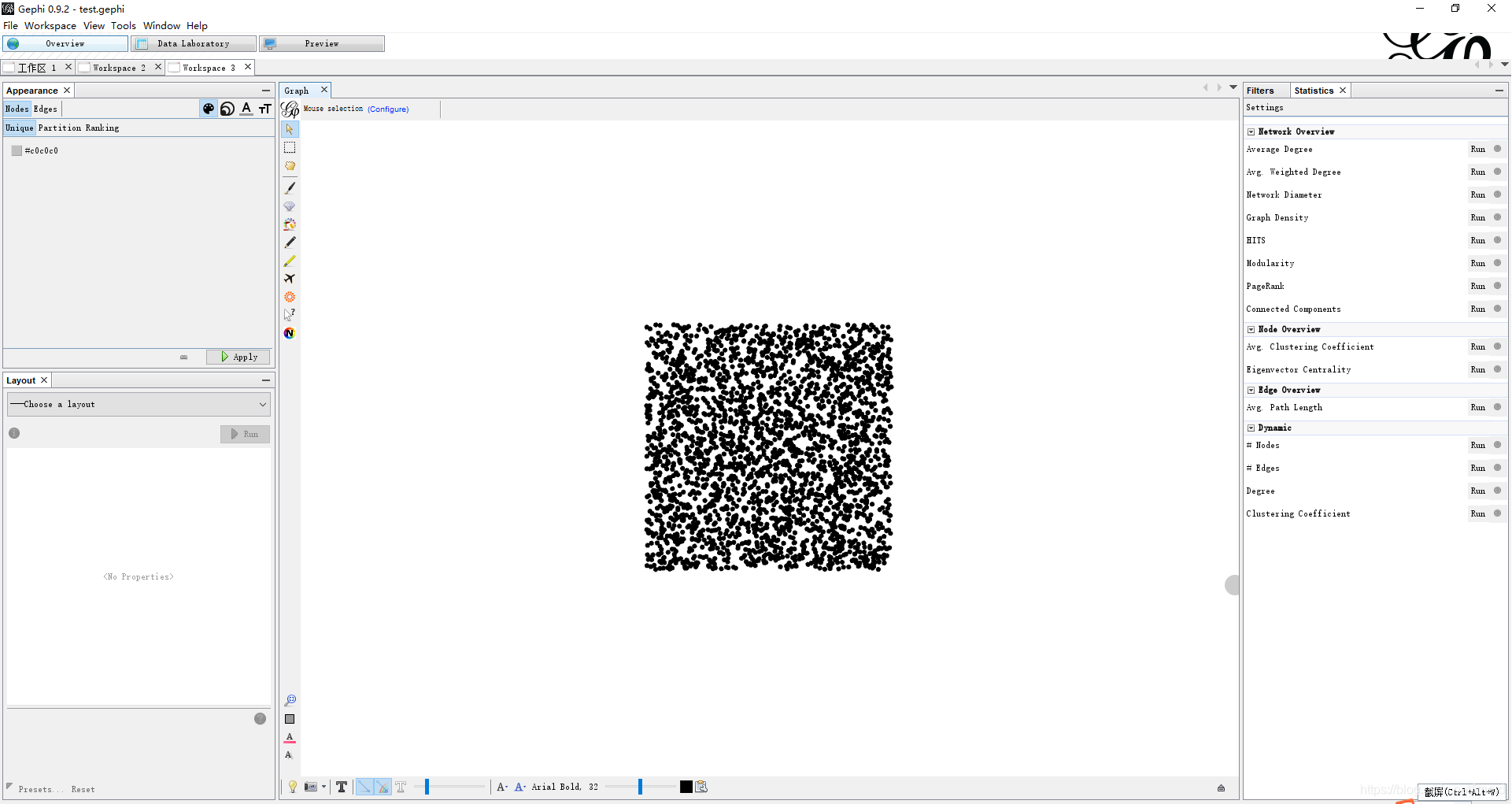Viewport: 1512px width, 804px height.
Task: Open the Tools menu
Action: click(124, 26)
